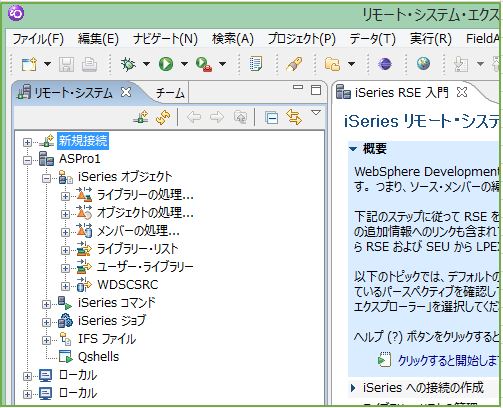Toggle link with editor arrows icon
Viewport: 503px width, 408px height.
(294, 117)
